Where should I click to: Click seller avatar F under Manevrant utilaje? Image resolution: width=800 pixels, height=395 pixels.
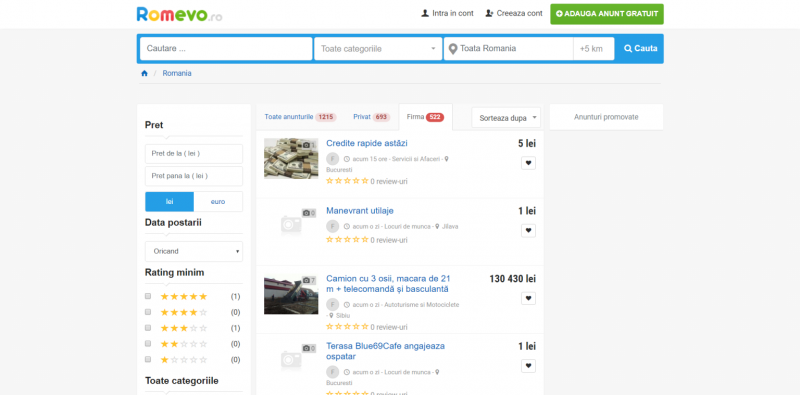[x=332, y=226]
